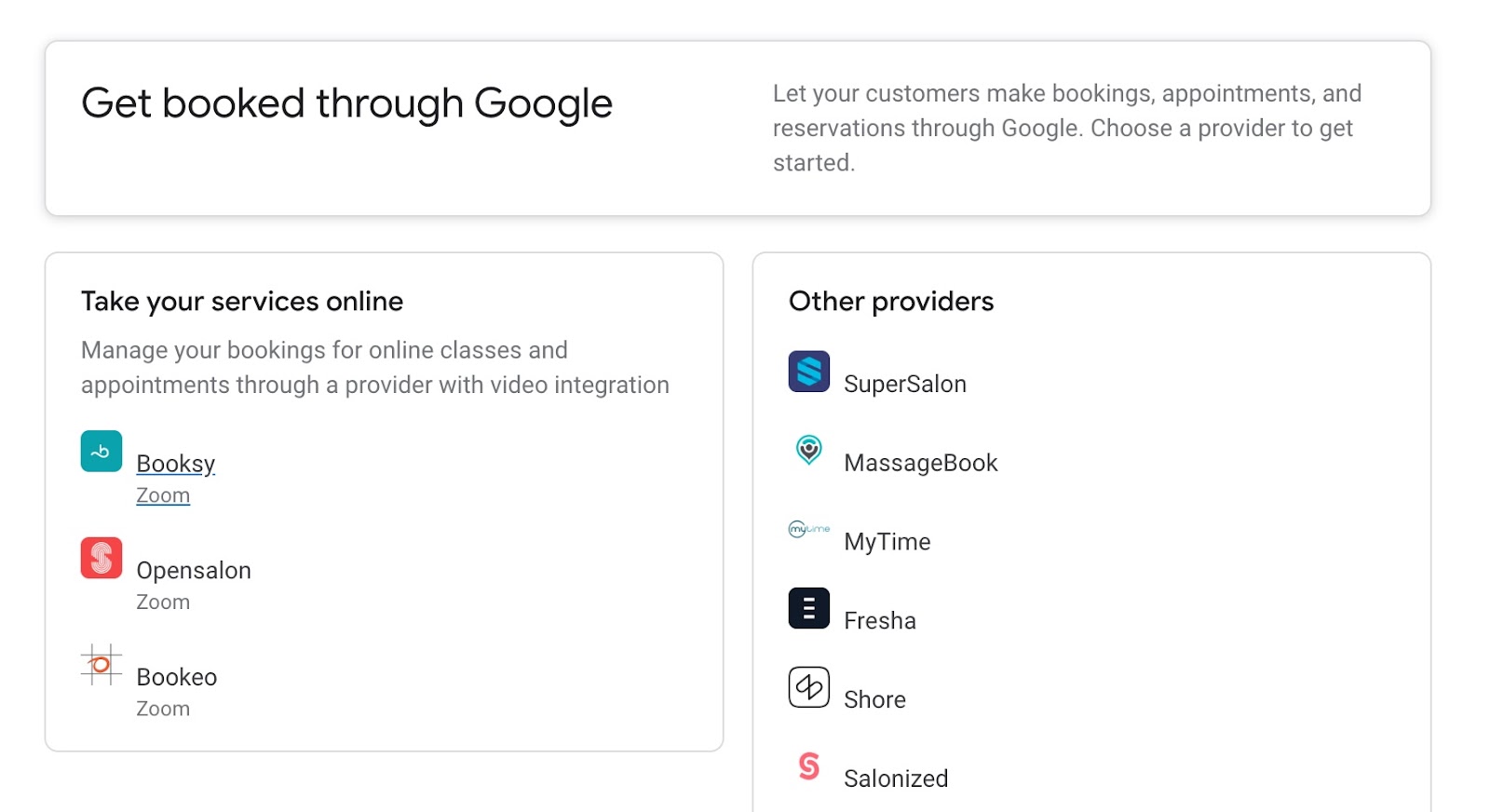The width and height of the screenshot is (1490, 812).
Task: Click the MassageBook pin logo icon
Action: [809, 451]
